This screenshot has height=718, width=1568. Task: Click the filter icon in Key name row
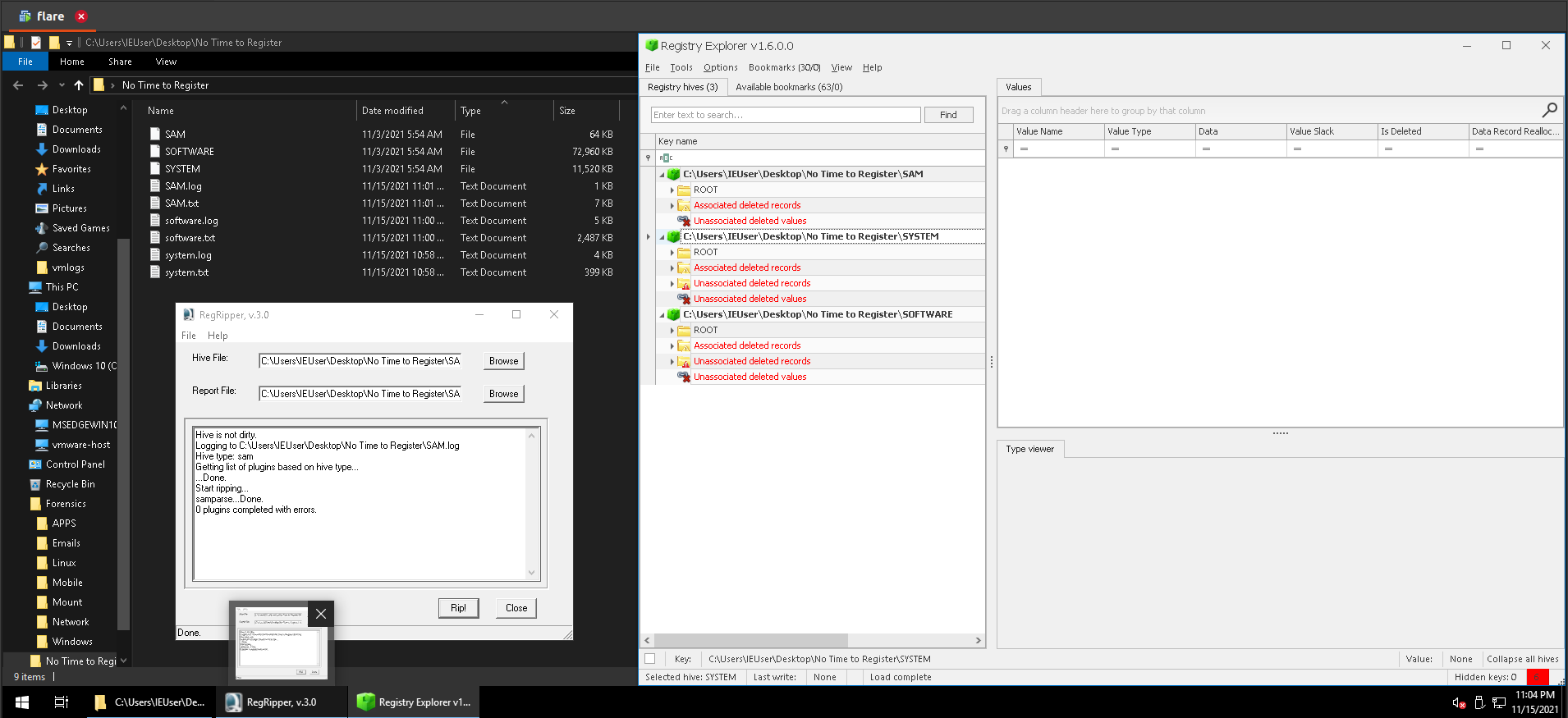648,158
